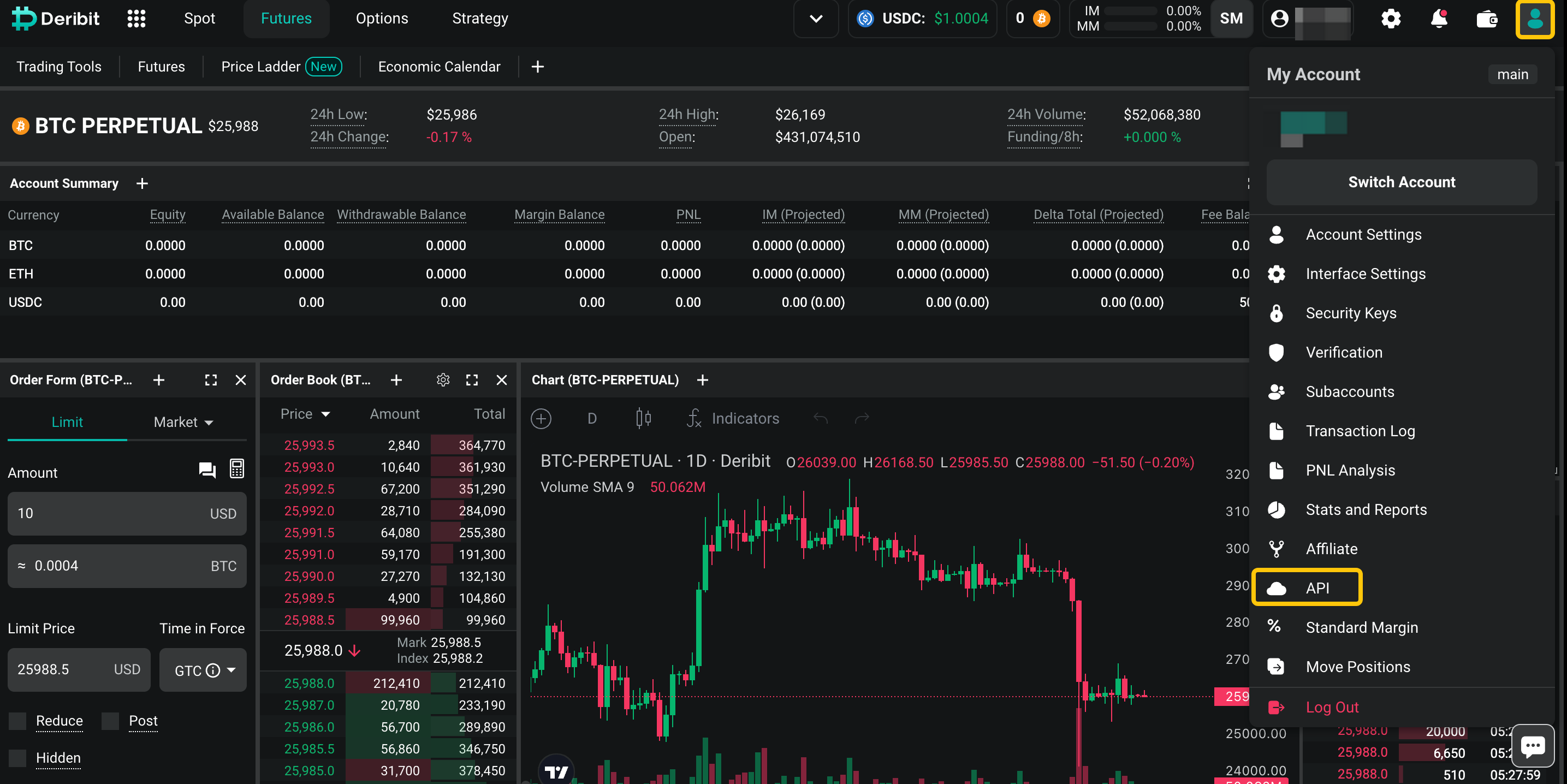1567x784 pixels.
Task: Click the notifications bell icon
Action: (1439, 18)
